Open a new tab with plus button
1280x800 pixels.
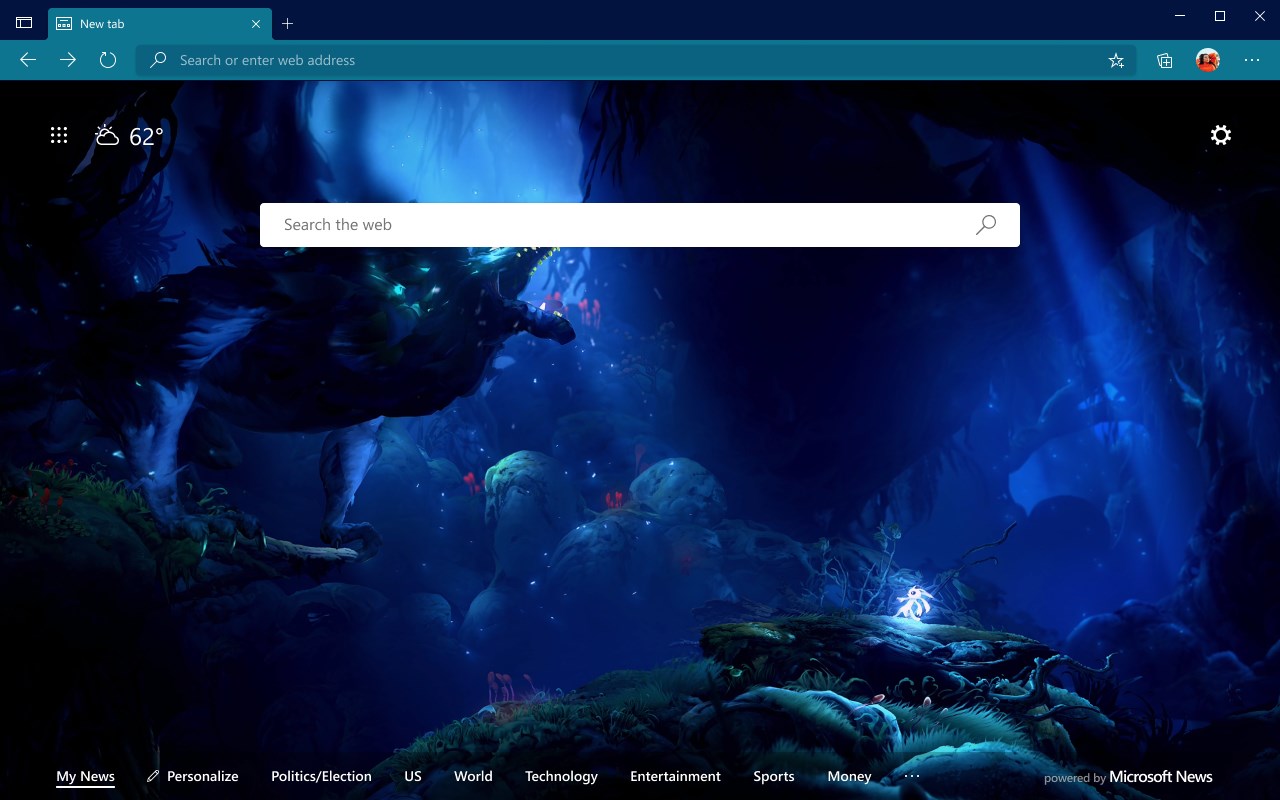pyautogui.click(x=288, y=23)
